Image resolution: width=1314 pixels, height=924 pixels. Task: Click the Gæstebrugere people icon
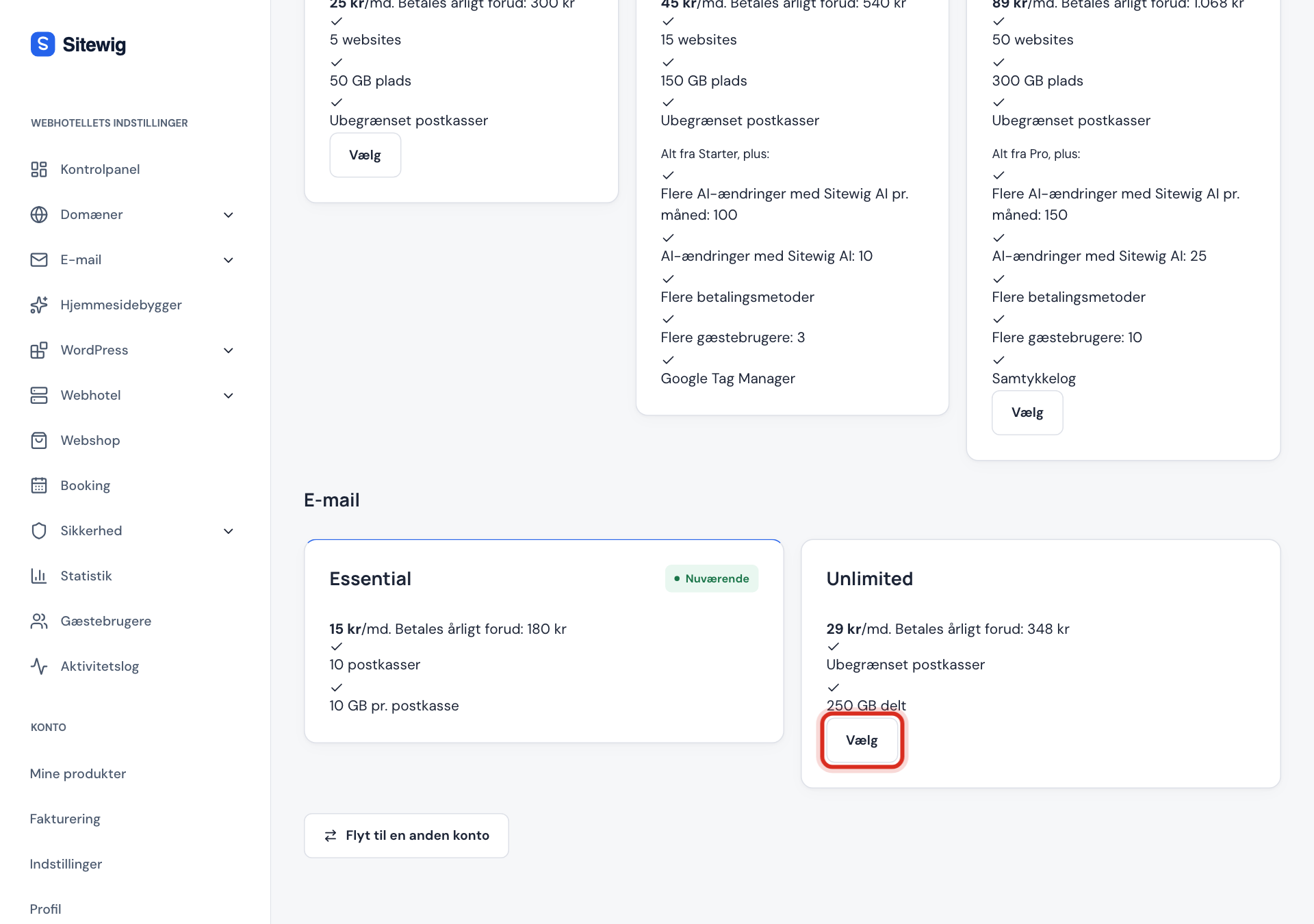39,621
